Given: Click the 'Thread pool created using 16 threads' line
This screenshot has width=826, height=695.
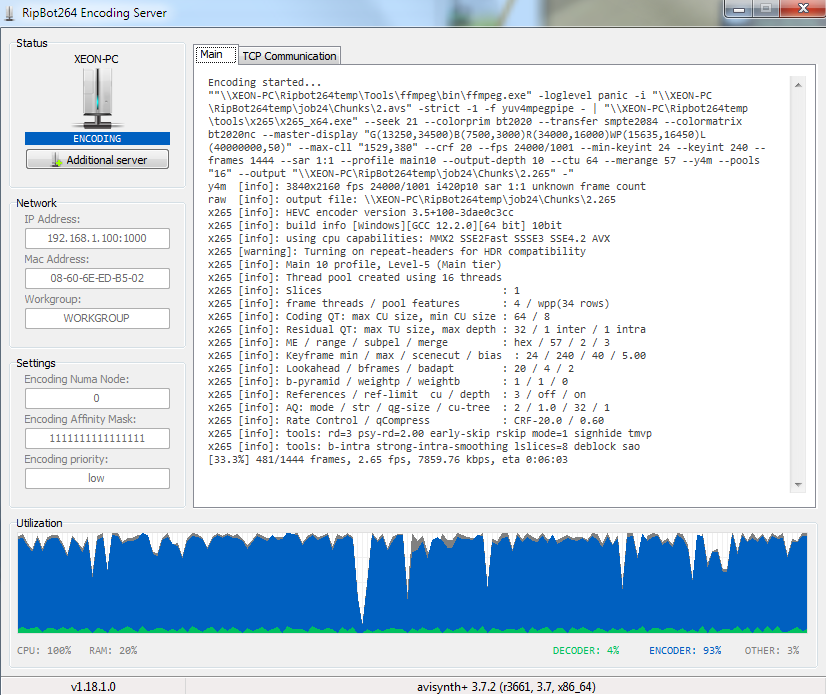Looking at the screenshot, I should 355,277.
